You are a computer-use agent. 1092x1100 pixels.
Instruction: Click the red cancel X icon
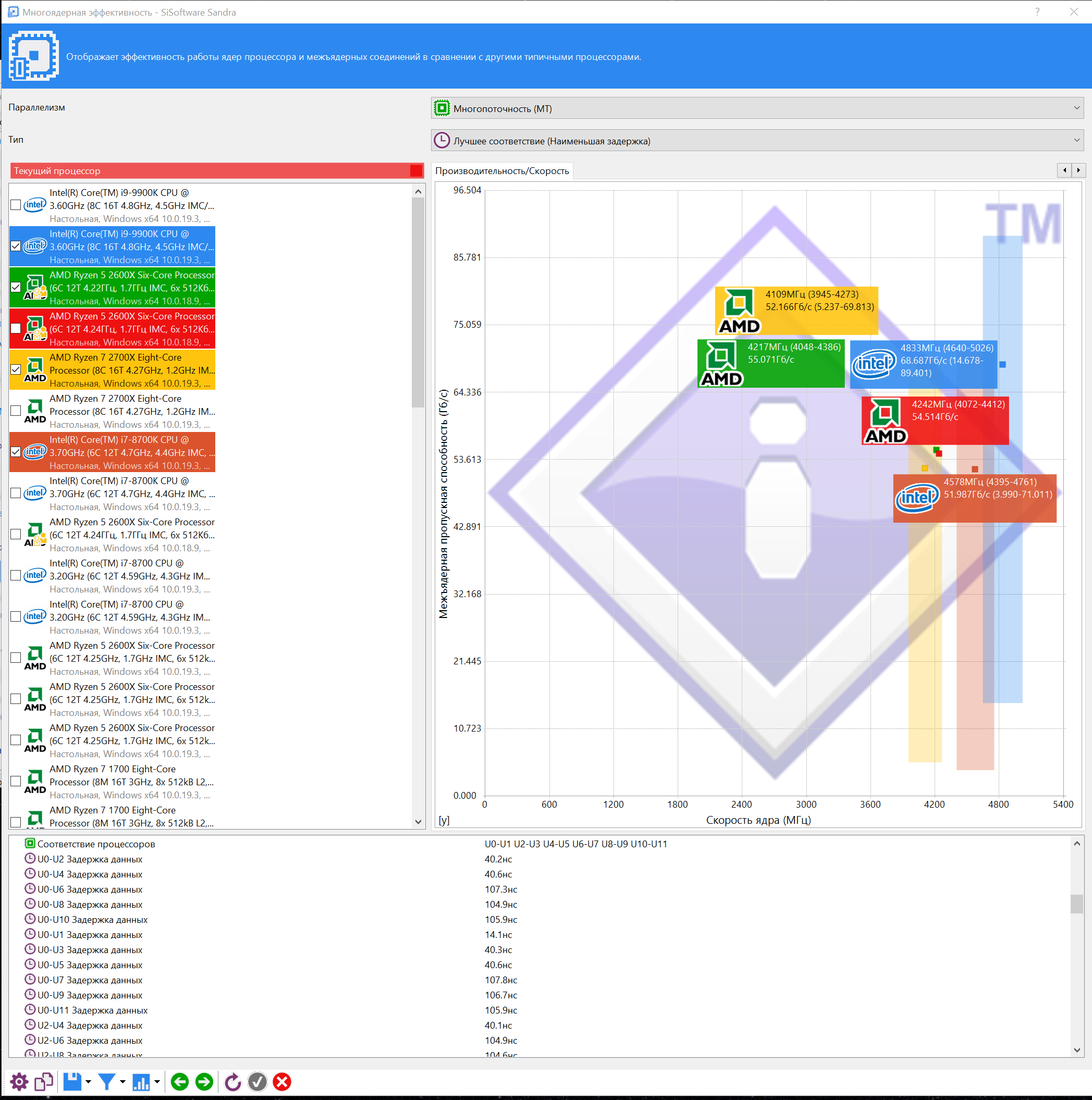[282, 1081]
